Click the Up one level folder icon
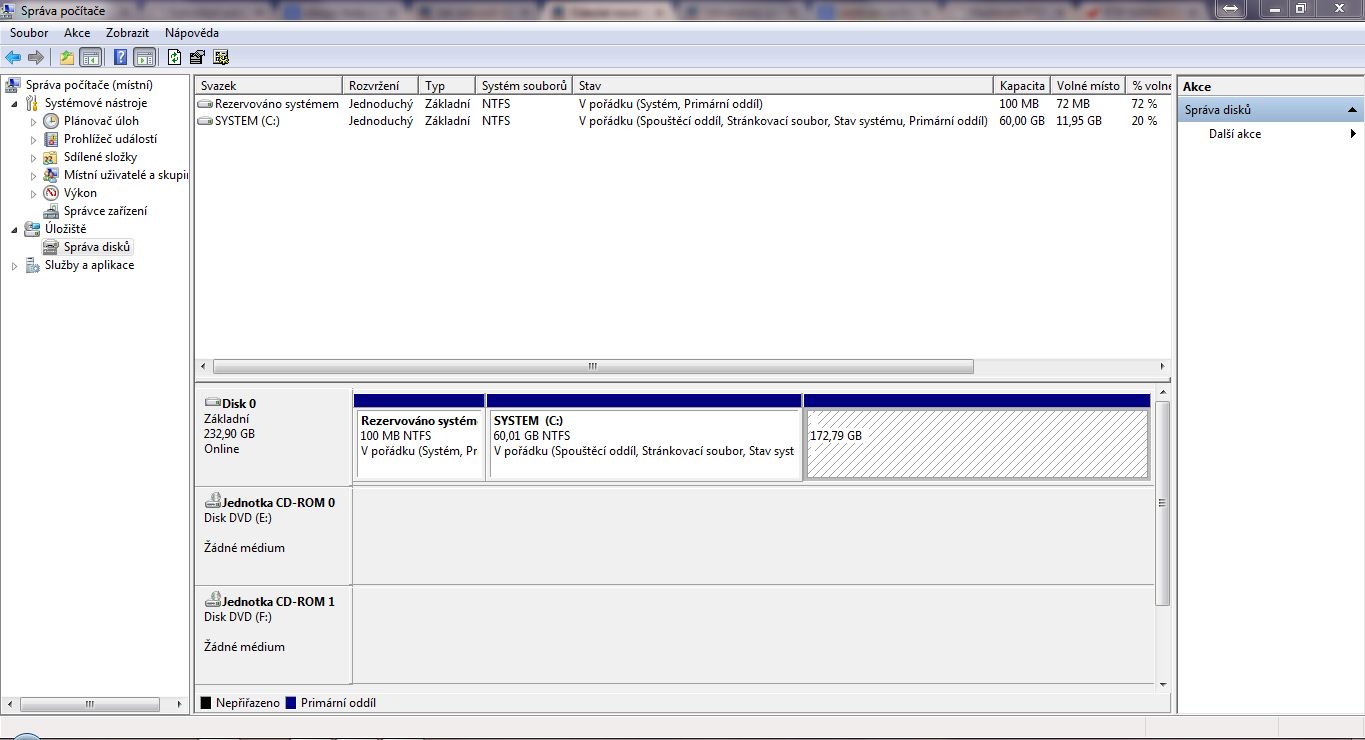Image resolution: width=1365 pixels, height=740 pixels. coord(67,57)
